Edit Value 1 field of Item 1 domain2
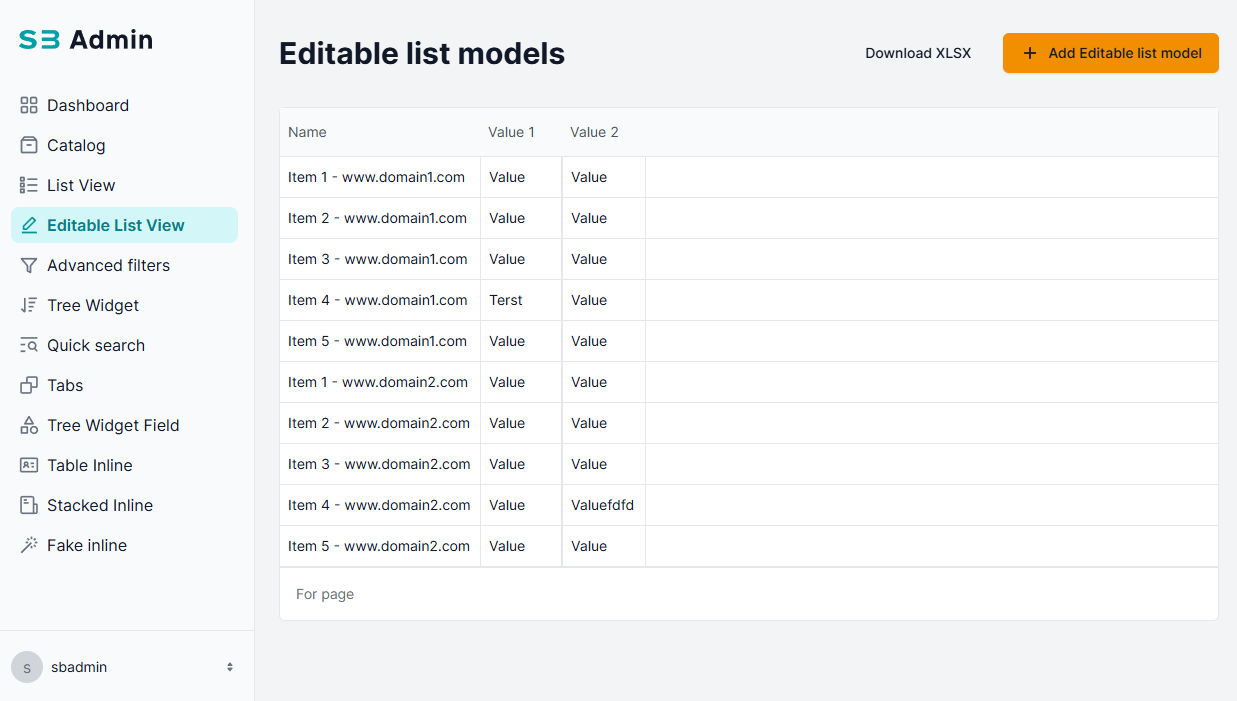1237x701 pixels. coord(521,382)
